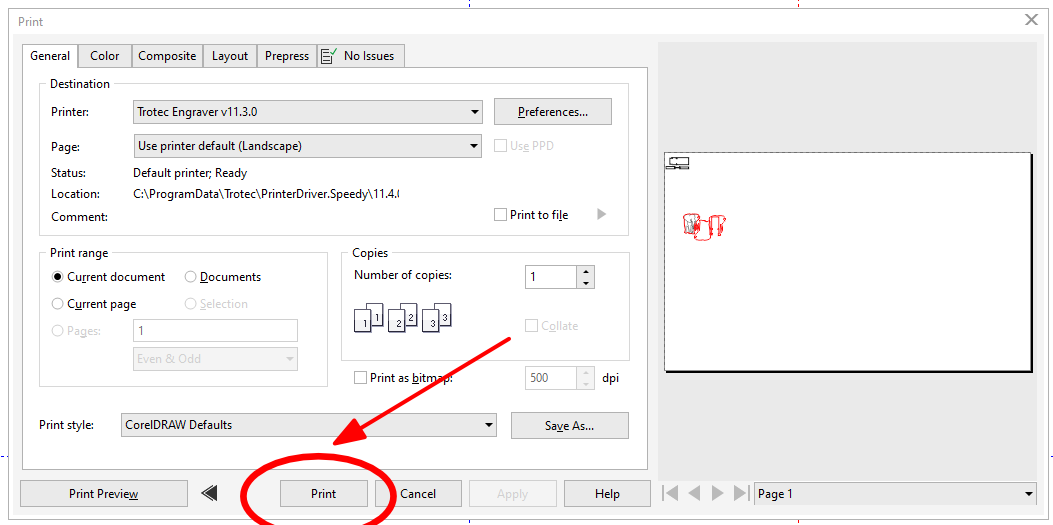Open the Prepress tab
Viewport: 1053px width, 525px height.
(x=287, y=56)
